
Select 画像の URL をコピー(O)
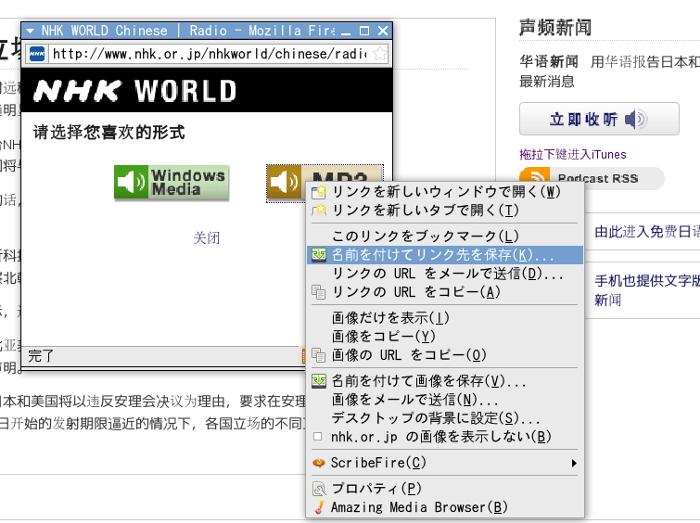tap(445, 355)
